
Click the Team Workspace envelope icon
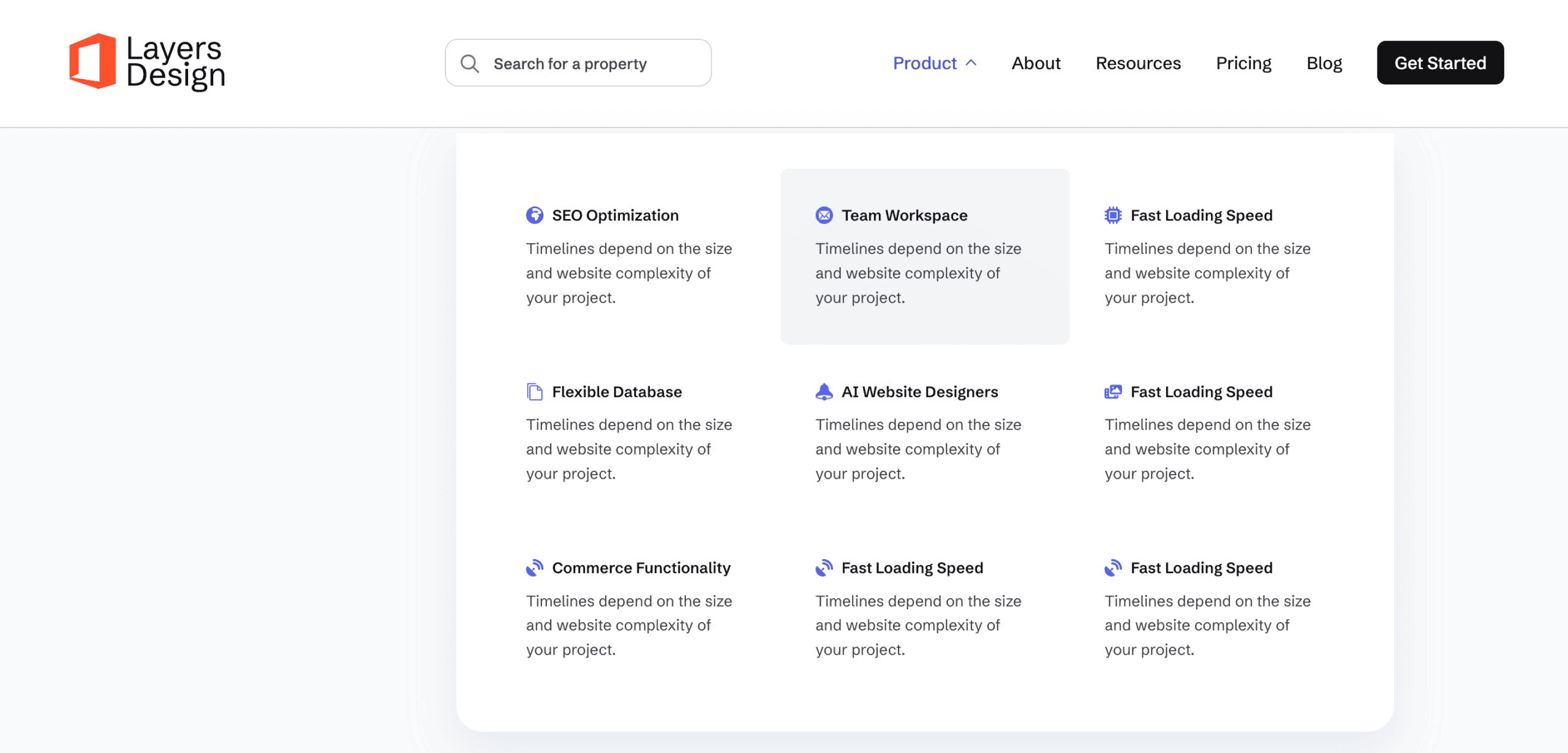point(824,215)
